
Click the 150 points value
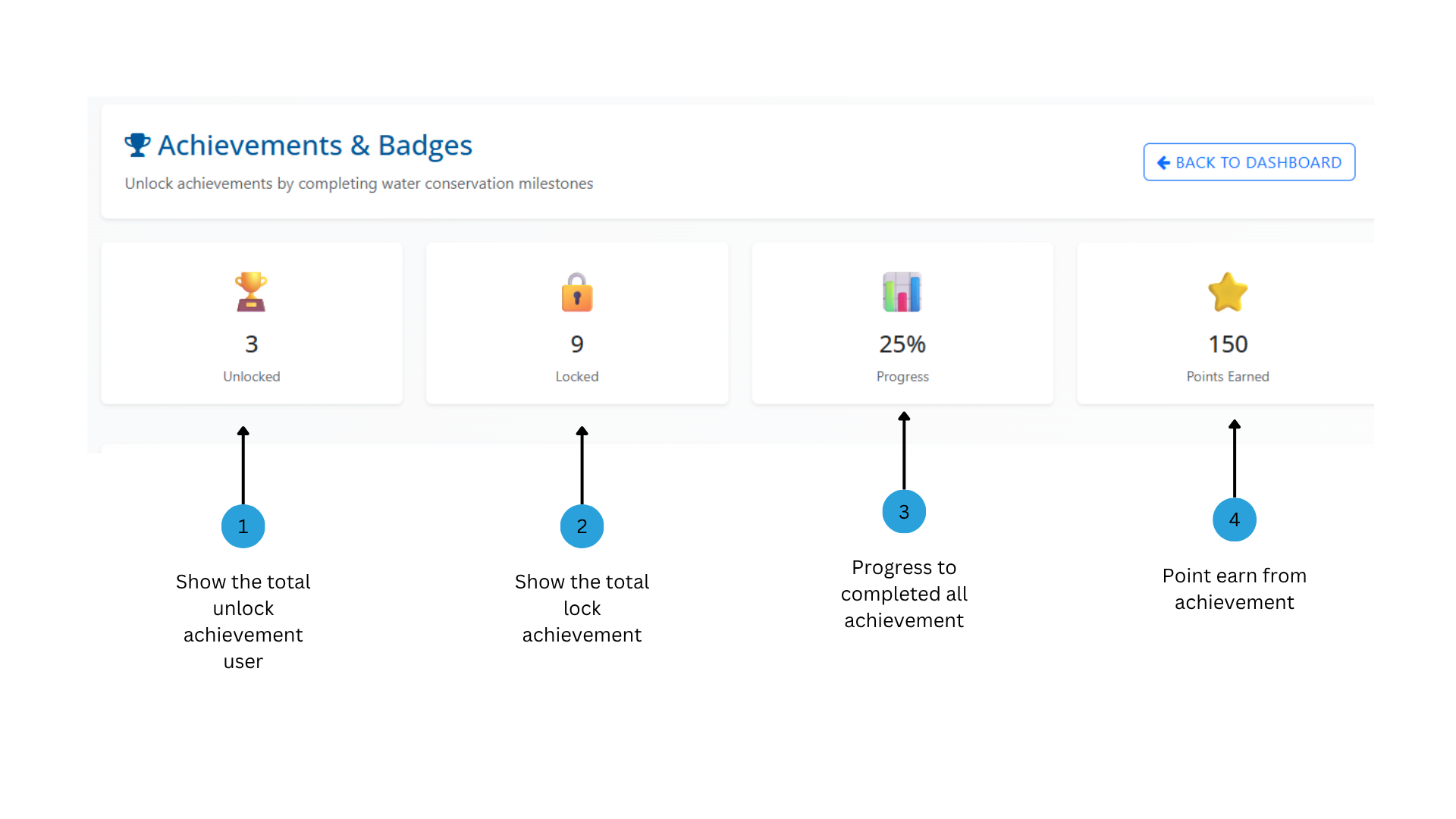1228,344
